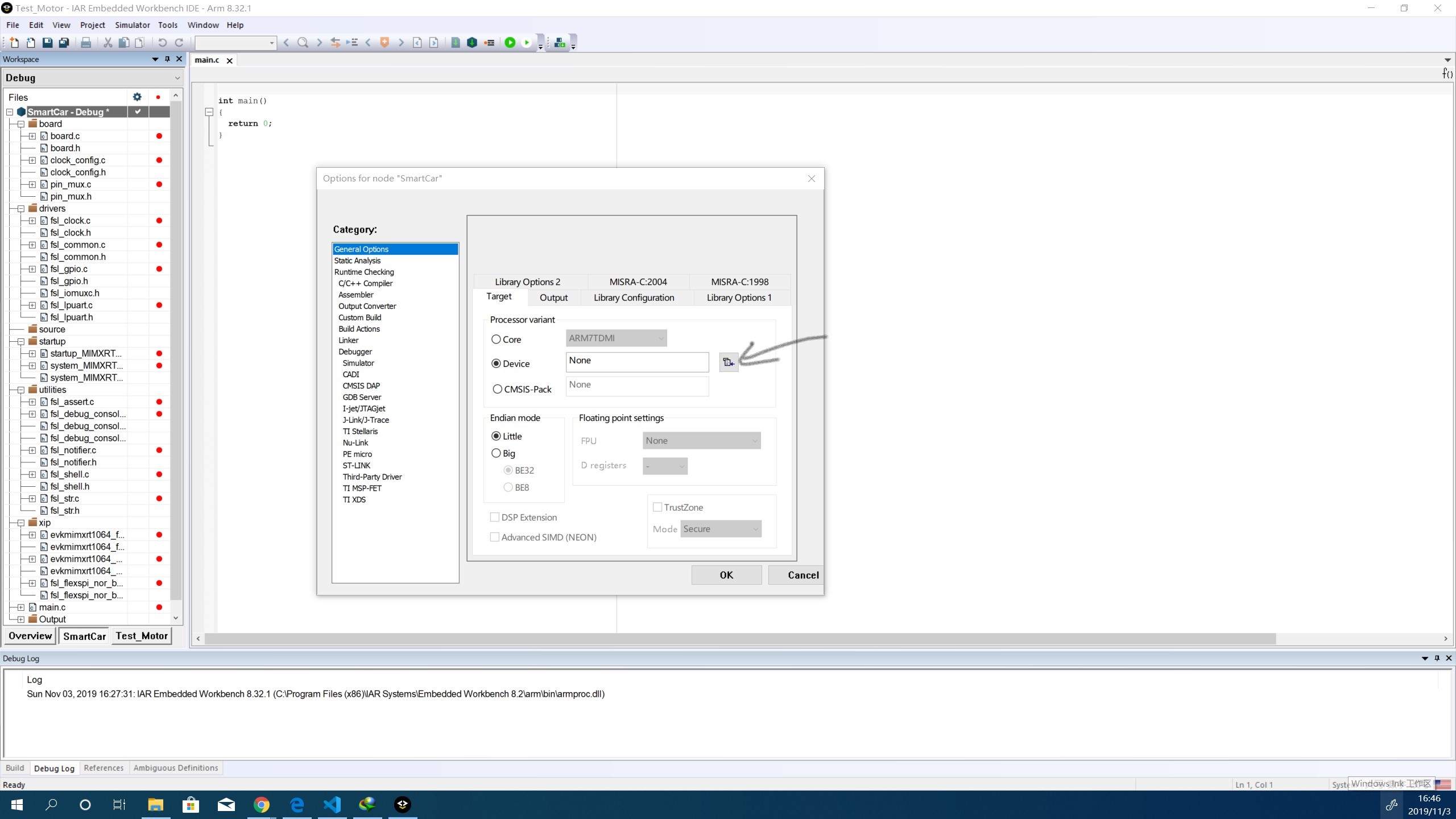This screenshot has height=819, width=1456.
Task: Select the Cut toolbar icon
Action: click(107, 42)
